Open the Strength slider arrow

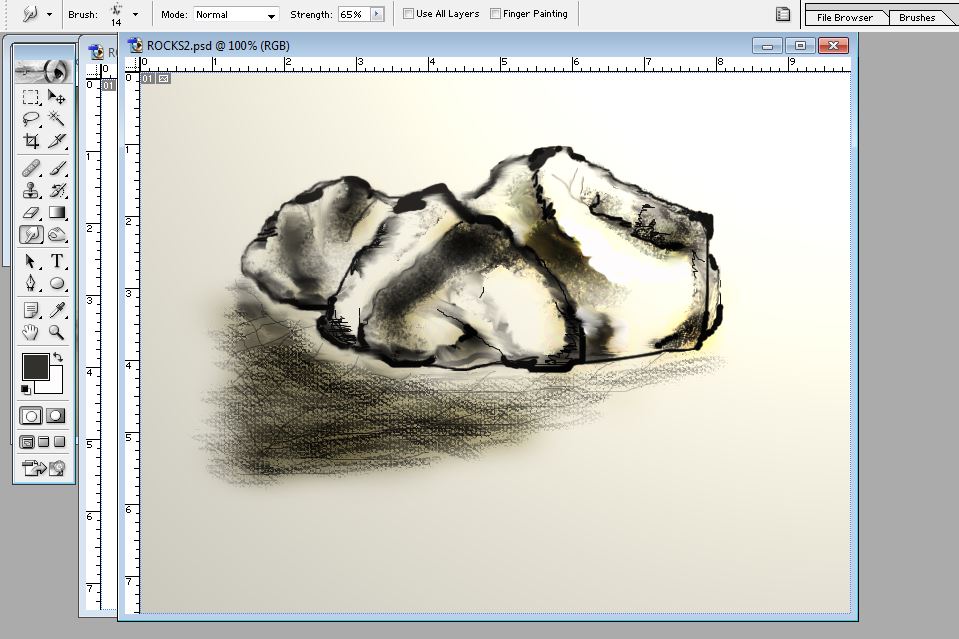376,15
